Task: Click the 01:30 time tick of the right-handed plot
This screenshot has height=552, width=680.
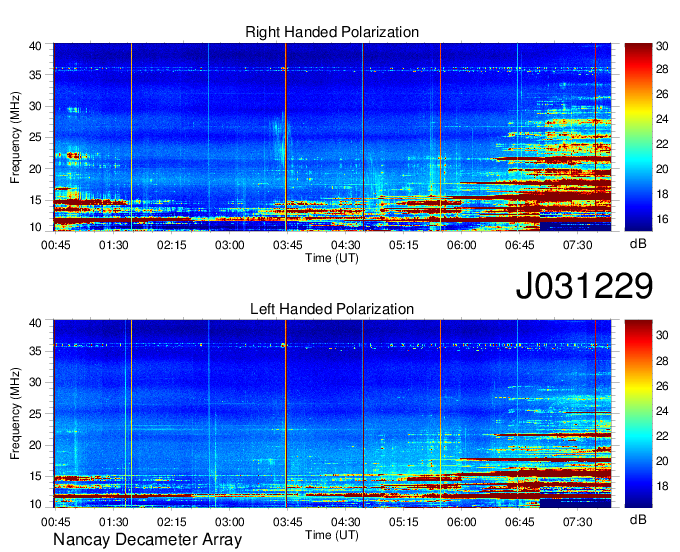Action: 114,245
